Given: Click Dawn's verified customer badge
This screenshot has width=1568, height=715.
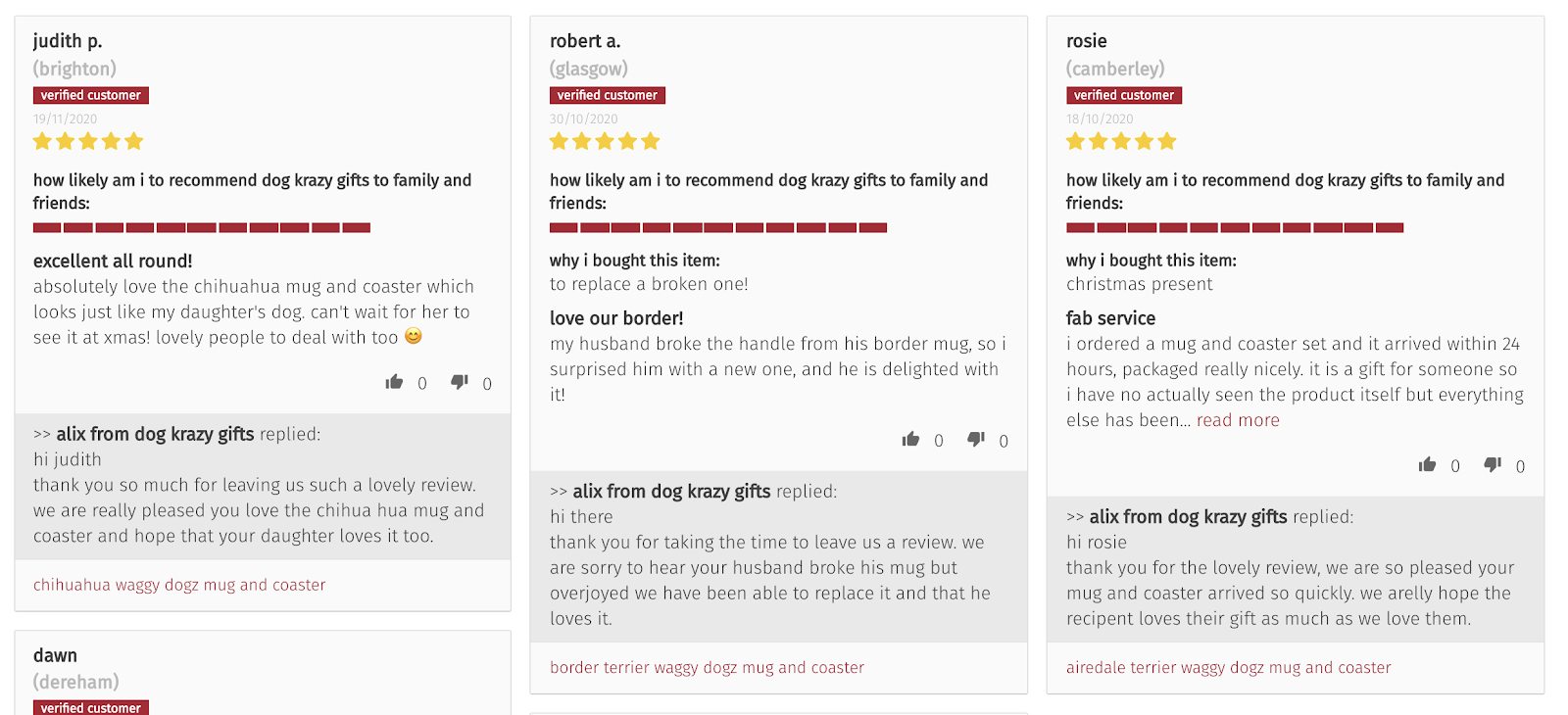Looking at the screenshot, I should (91, 707).
